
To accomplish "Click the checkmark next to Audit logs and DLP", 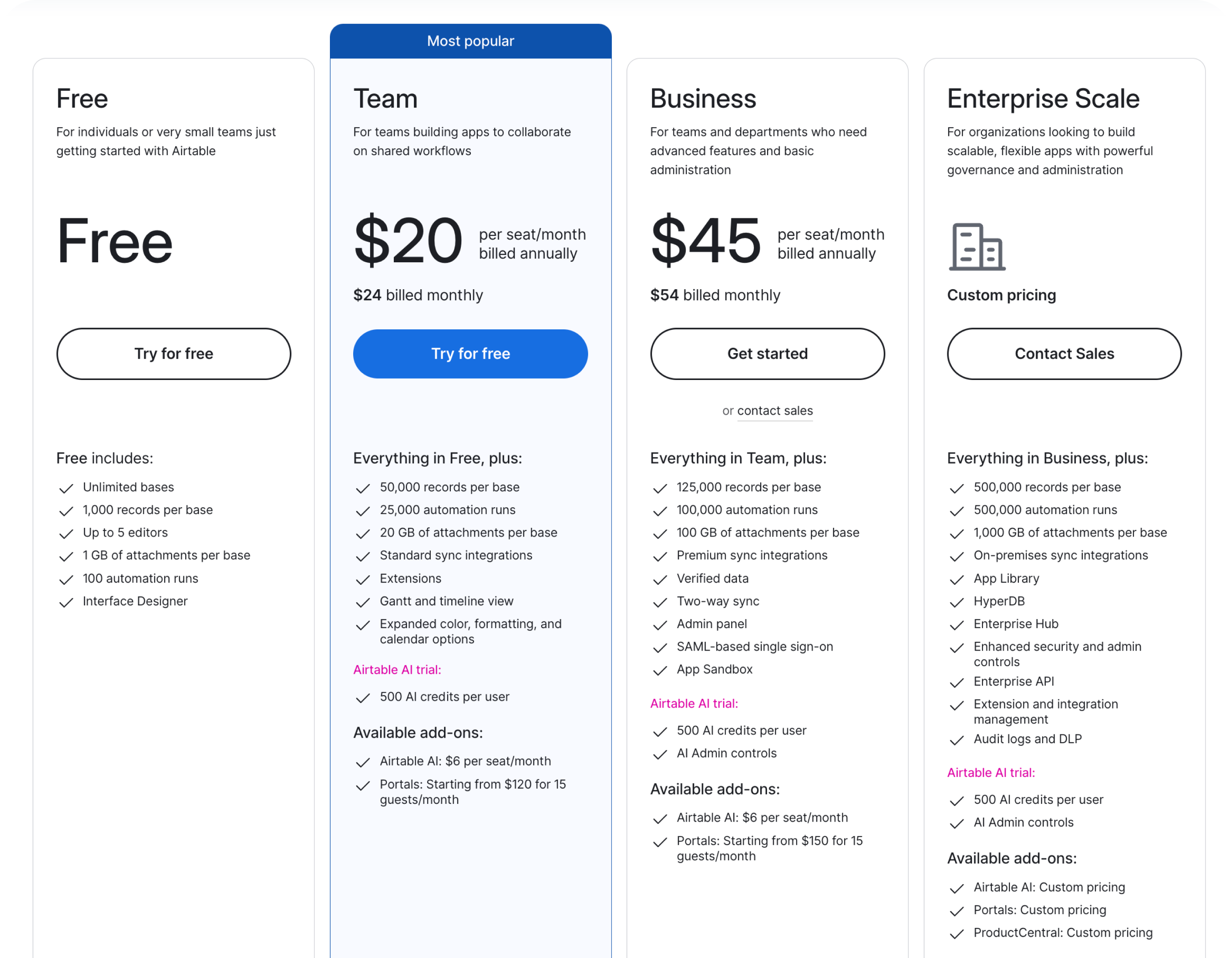I will 957,740.
